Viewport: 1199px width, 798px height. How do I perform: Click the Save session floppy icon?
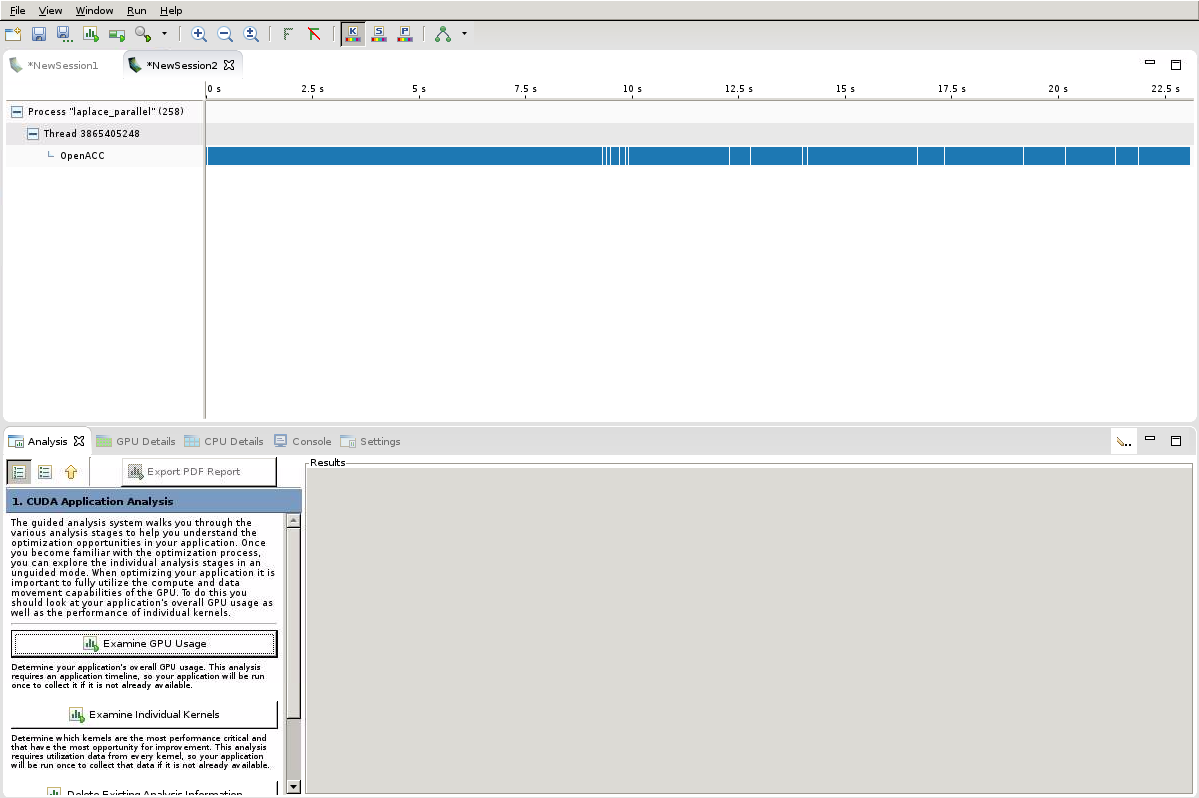point(39,34)
